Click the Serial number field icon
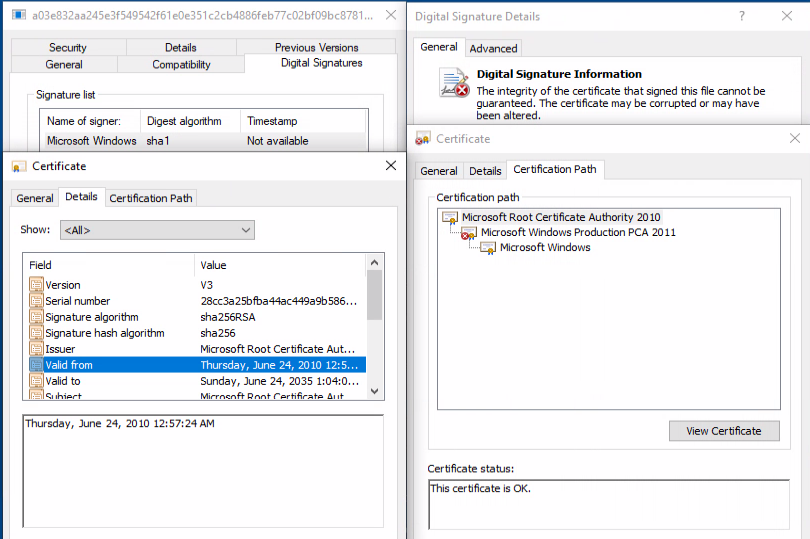The image size is (810, 539). point(36,300)
